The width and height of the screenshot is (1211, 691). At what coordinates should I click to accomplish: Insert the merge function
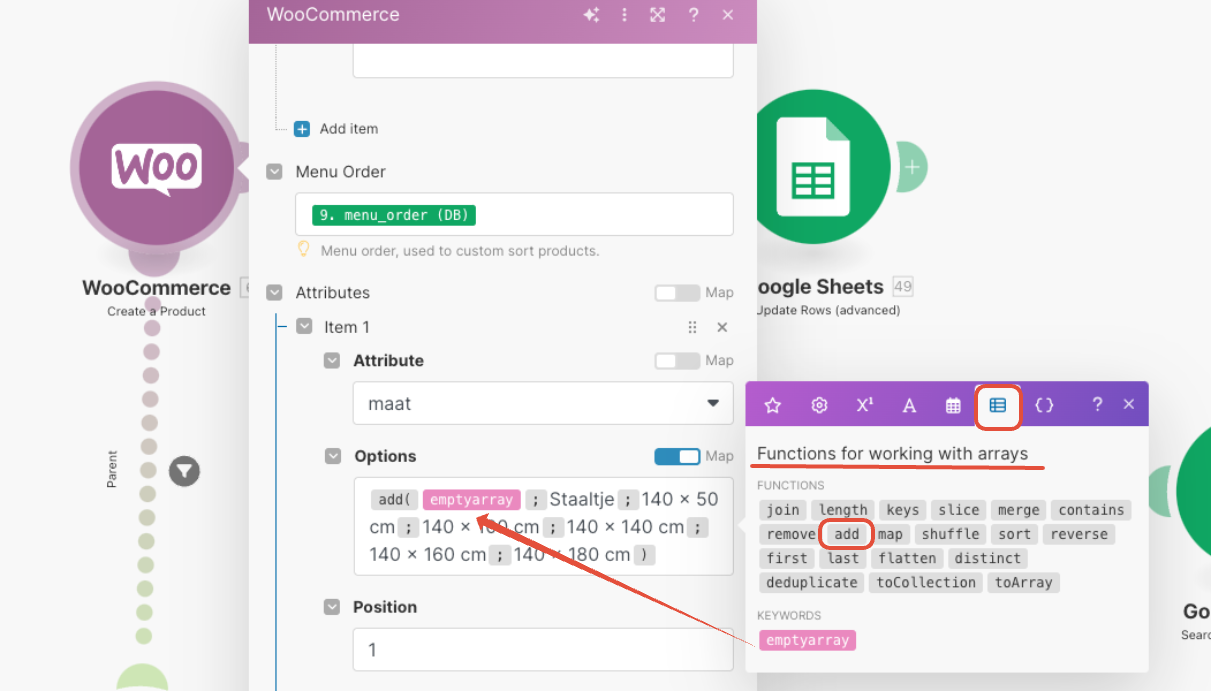coord(1019,510)
